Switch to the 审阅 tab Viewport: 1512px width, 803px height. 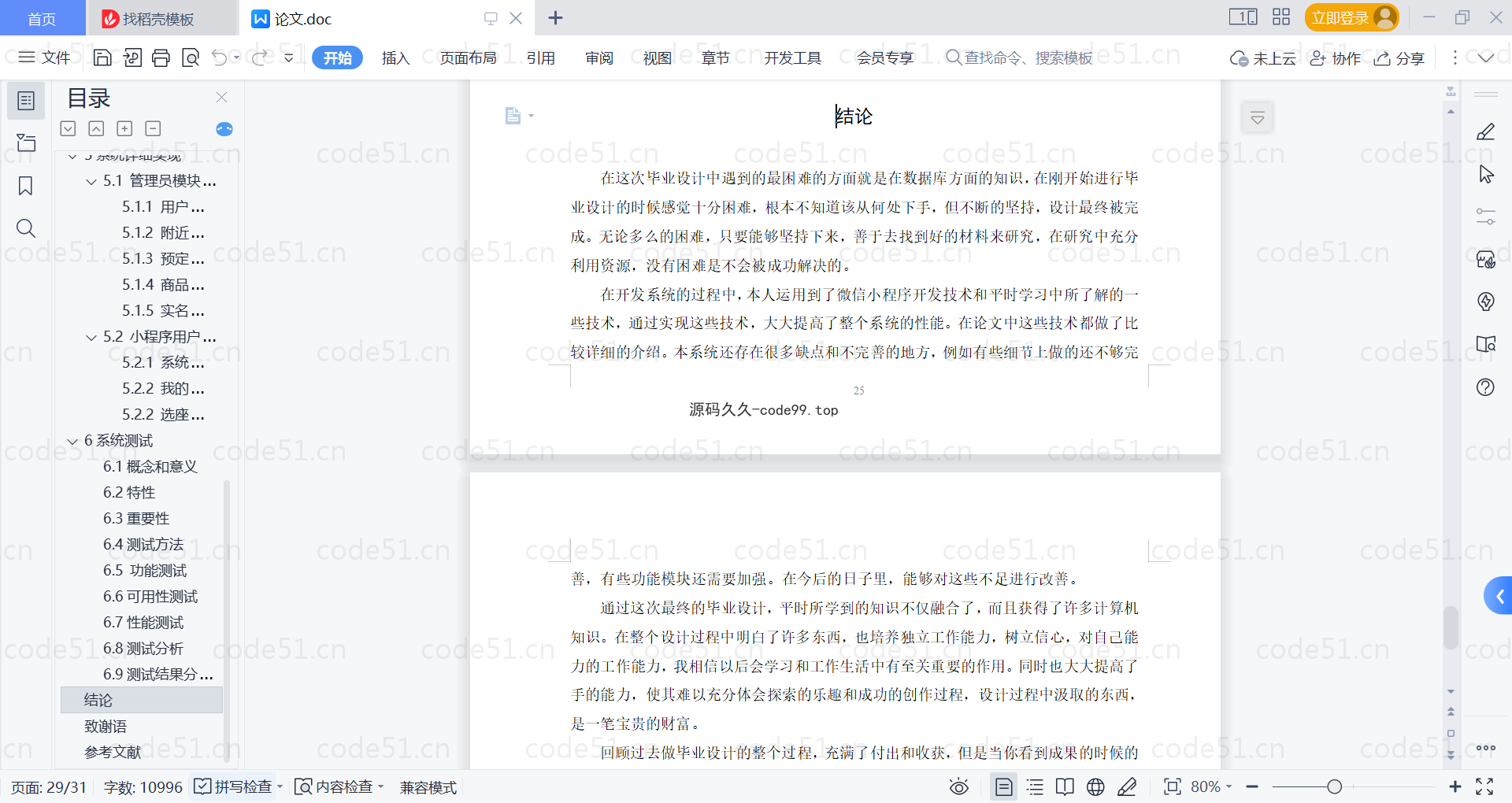point(598,57)
